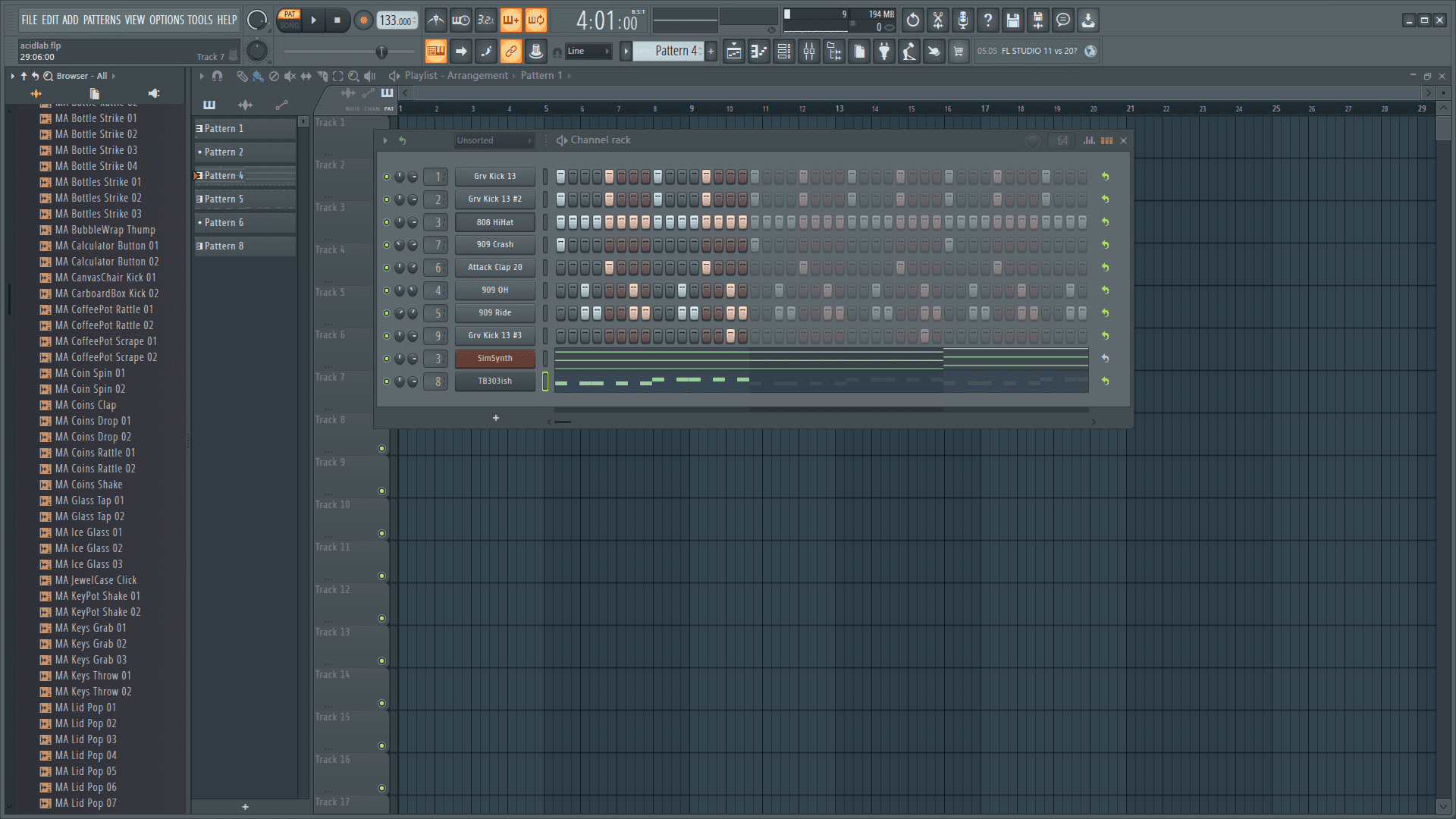Open the mixer window
Image resolution: width=1456 pixels, height=819 pixels.
pos(809,52)
